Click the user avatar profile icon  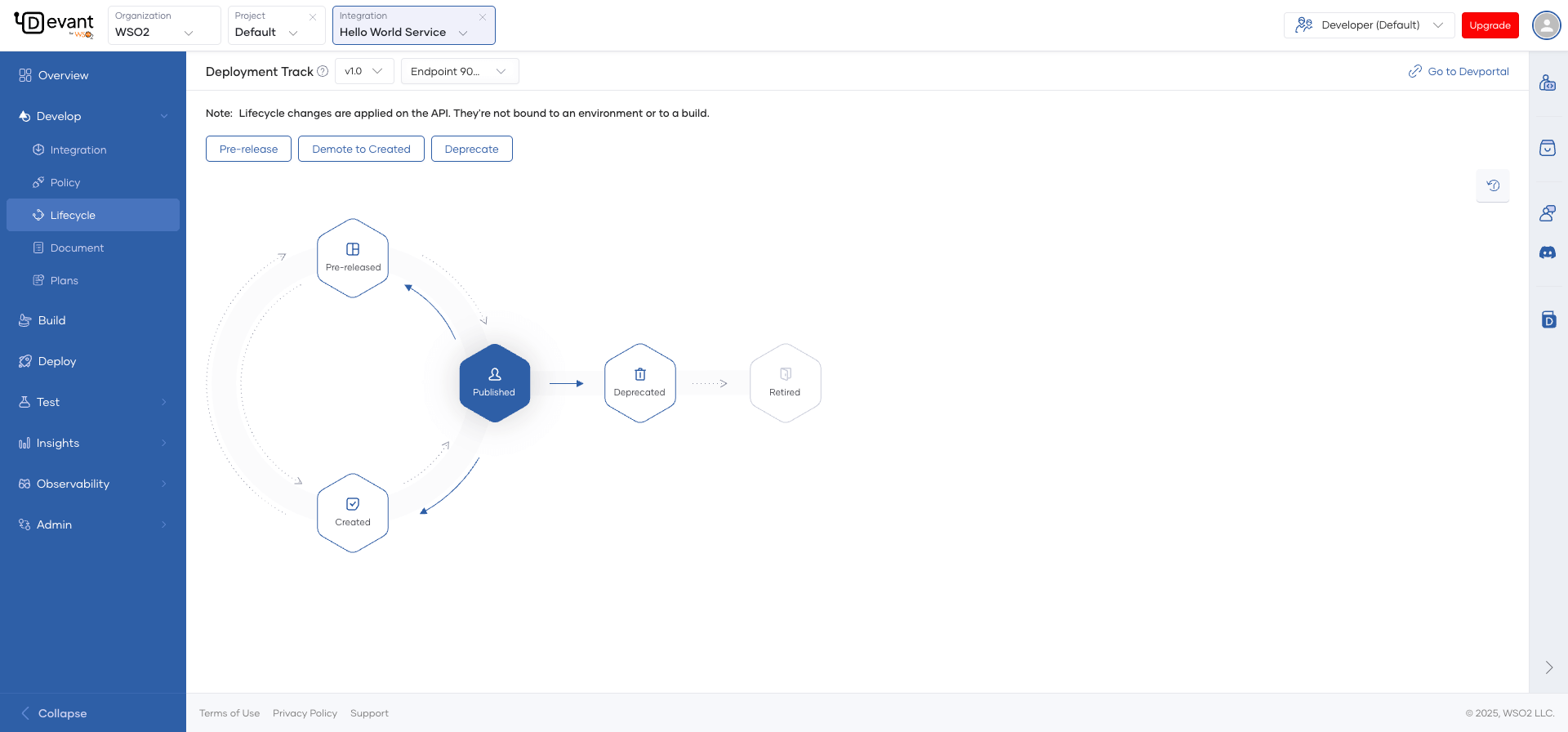point(1546,25)
